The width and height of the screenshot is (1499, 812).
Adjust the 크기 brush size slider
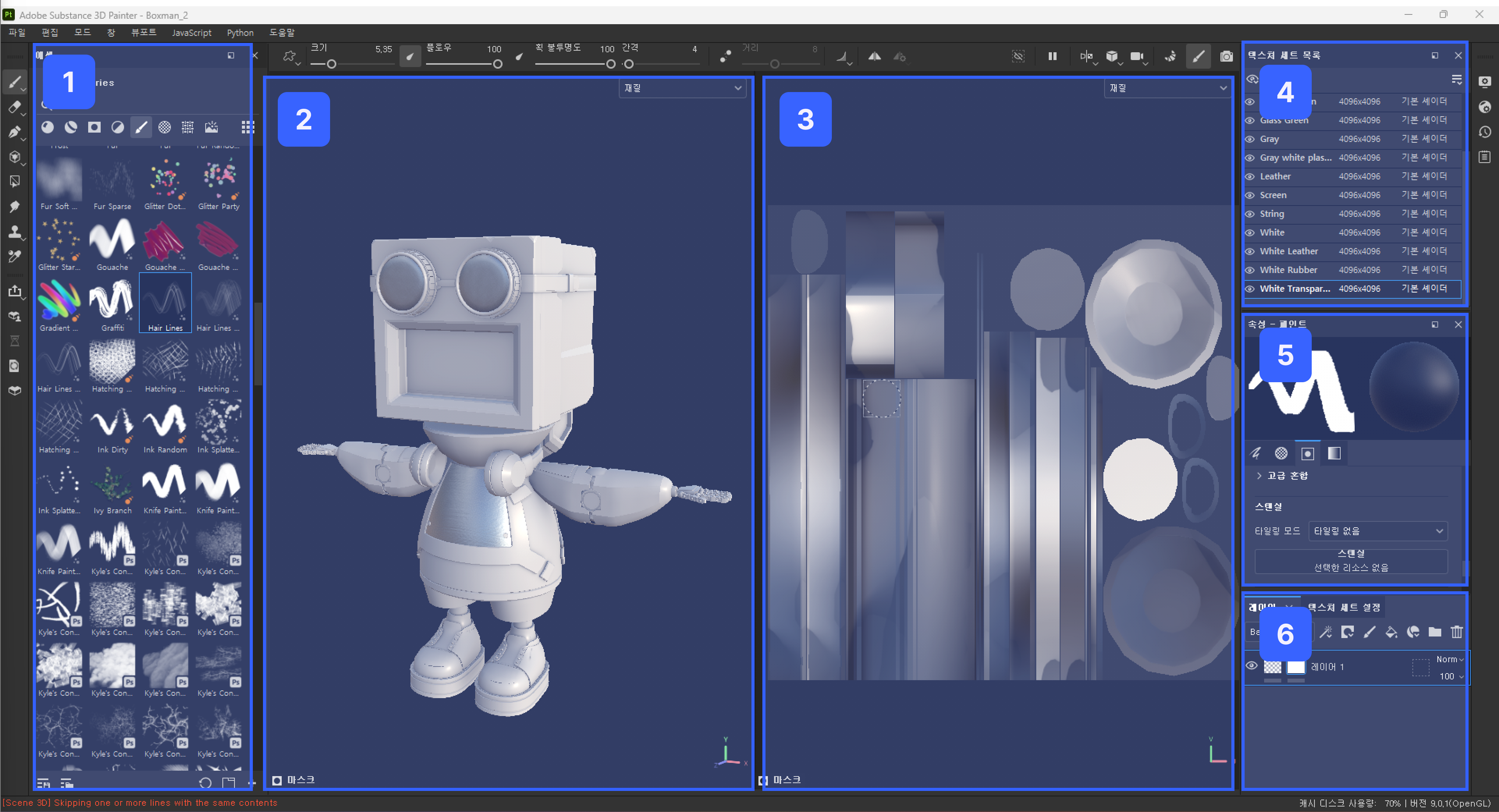pyautogui.click(x=331, y=64)
